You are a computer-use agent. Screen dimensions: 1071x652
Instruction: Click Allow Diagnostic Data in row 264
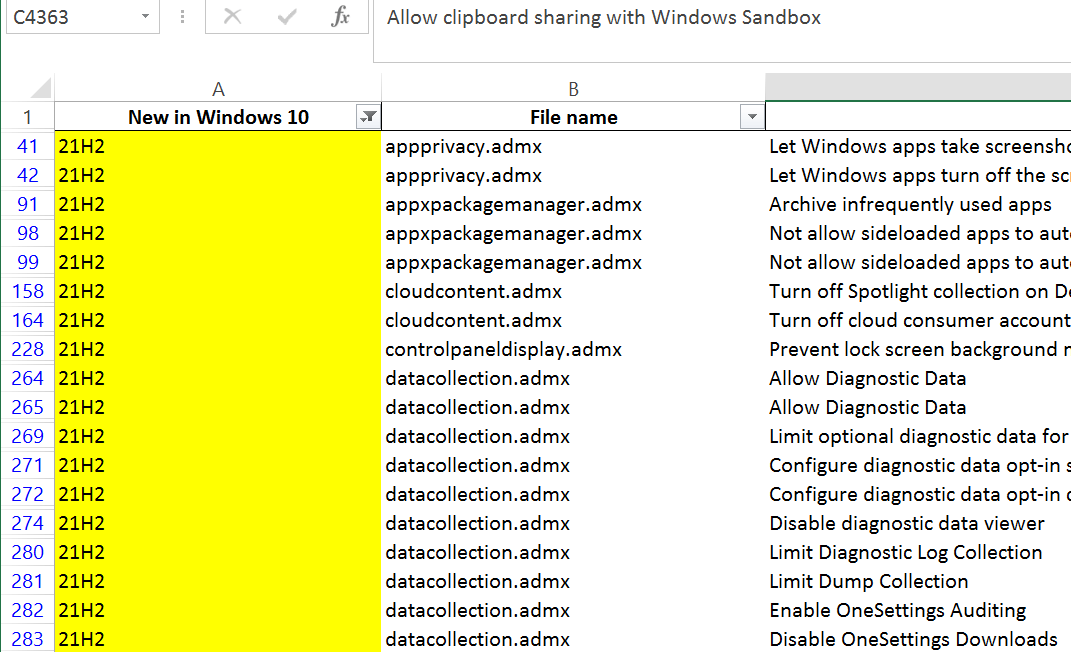click(918, 378)
